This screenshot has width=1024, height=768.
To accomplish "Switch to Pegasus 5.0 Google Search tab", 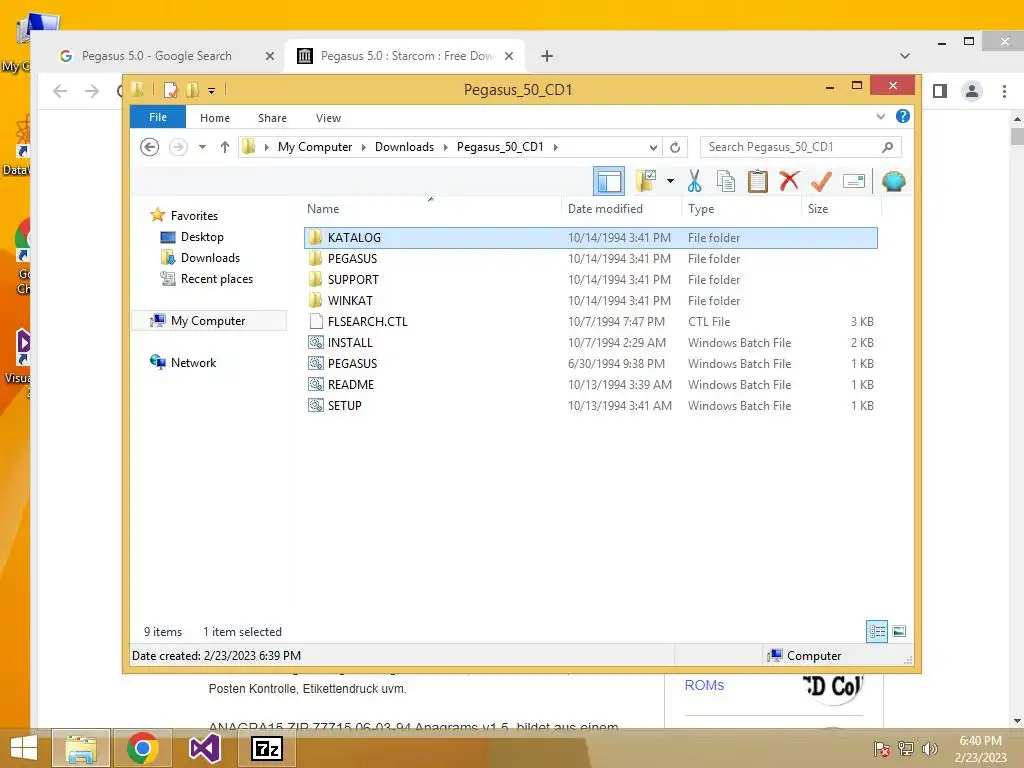I will [x=157, y=56].
